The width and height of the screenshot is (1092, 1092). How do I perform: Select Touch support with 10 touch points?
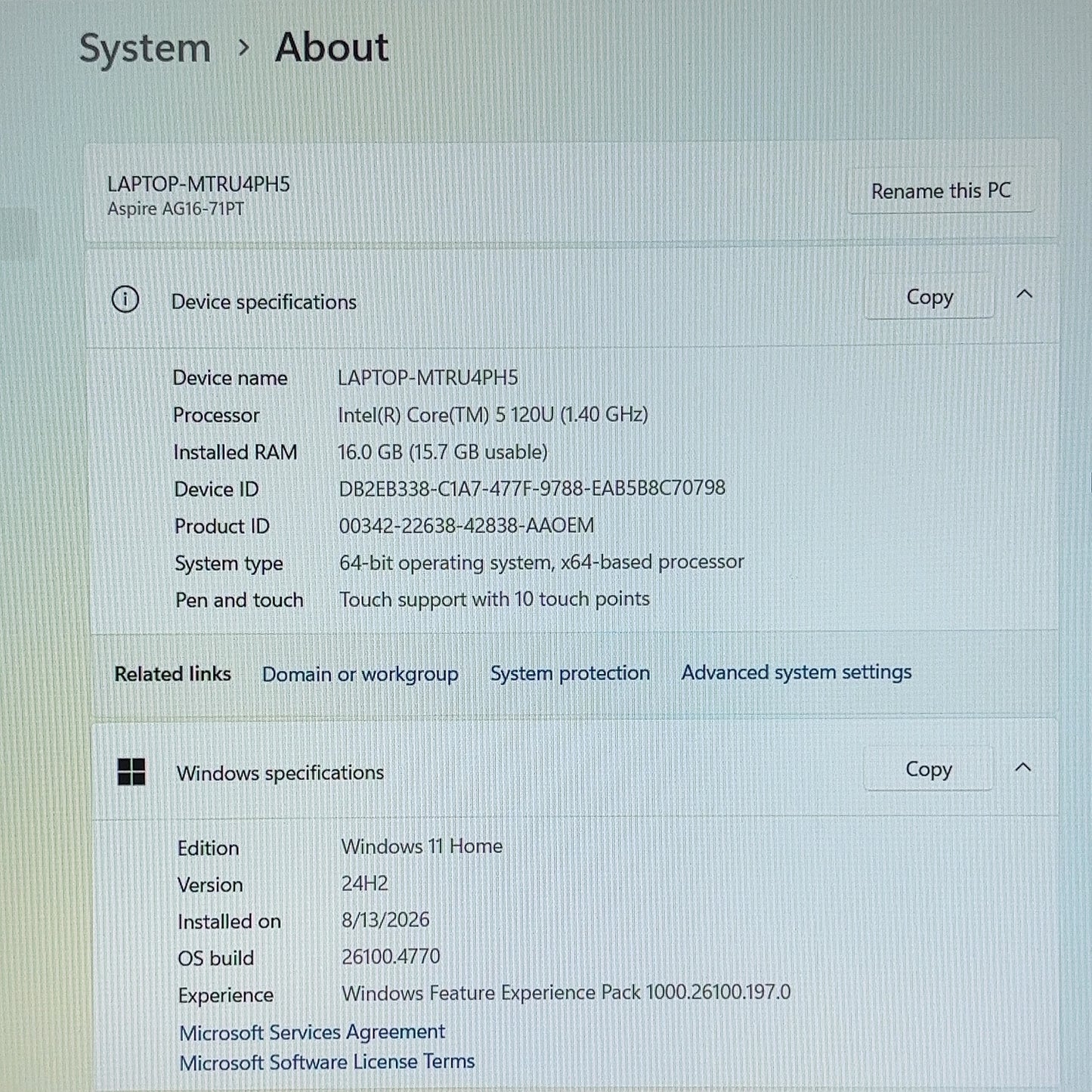(x=494, y=599)
